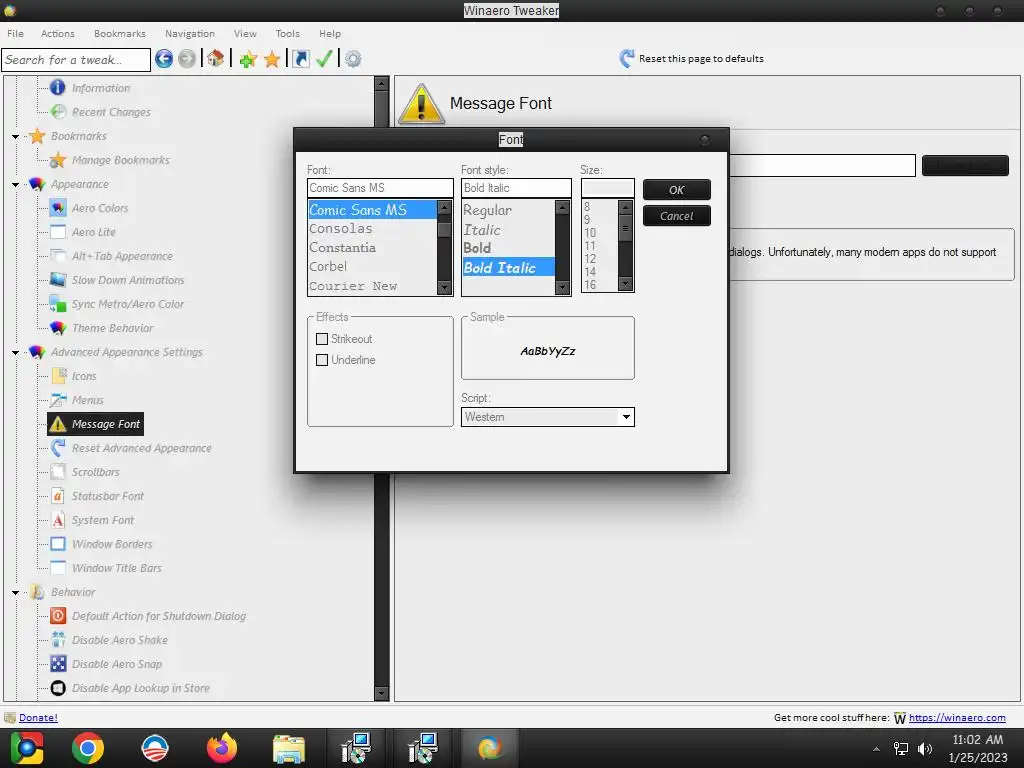Enable the Strikeout effect checkbox

[x=321, y=339]
